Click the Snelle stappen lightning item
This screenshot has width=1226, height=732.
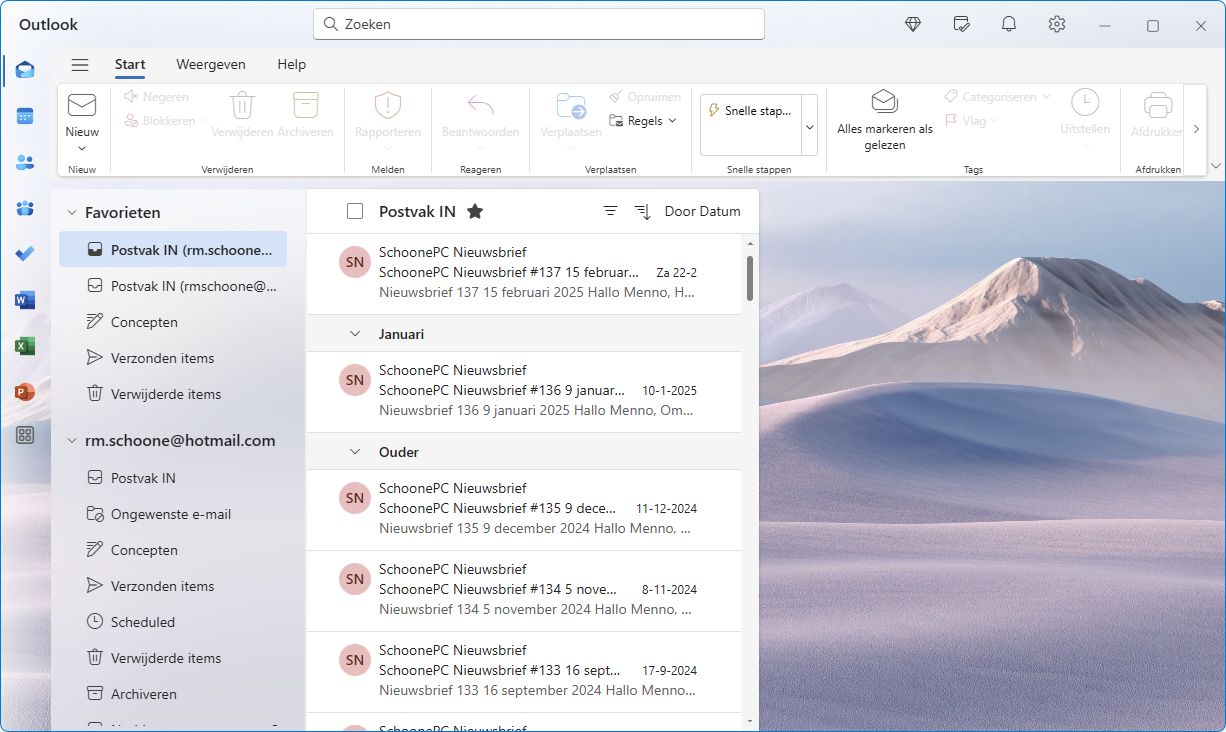click(x=750, y=111)
